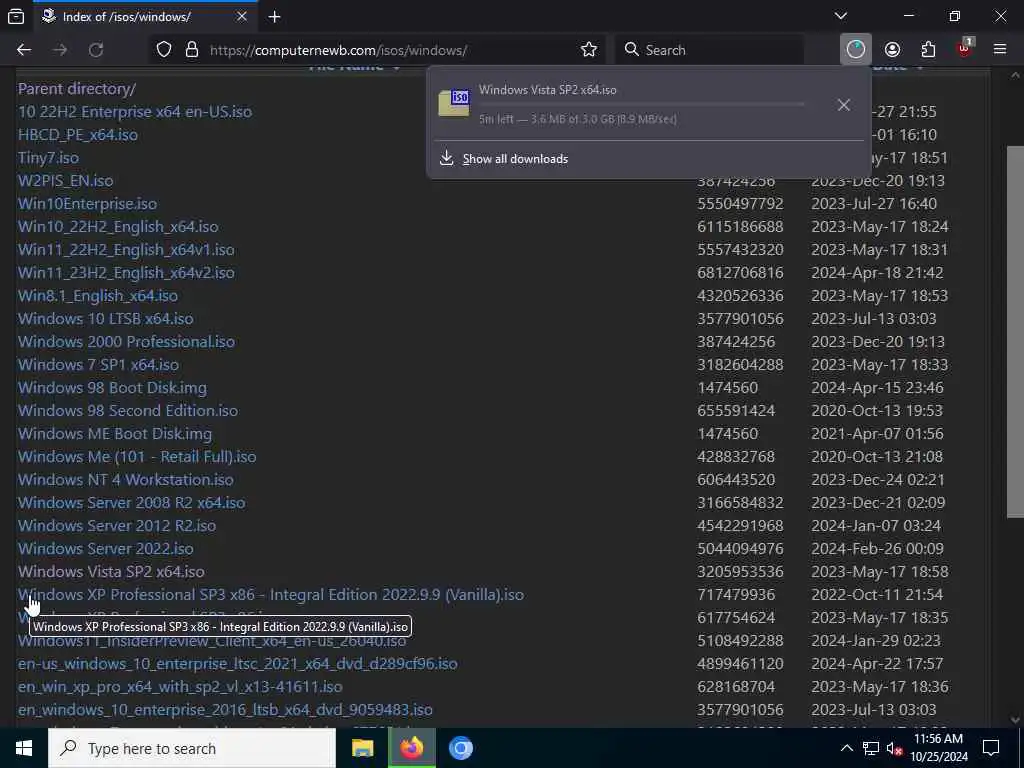This screenshot has width=1024, height=768.
Task: Open the notifications action center icon
Action: tap(991, 748)
